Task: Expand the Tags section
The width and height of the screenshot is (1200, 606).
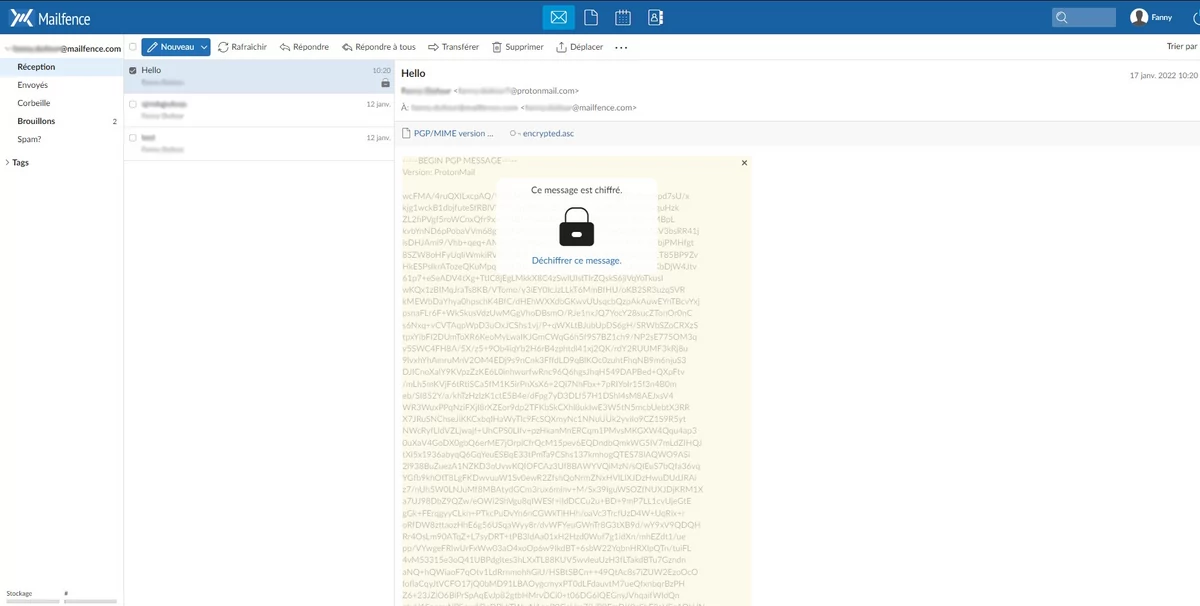Action: [8, 162]
